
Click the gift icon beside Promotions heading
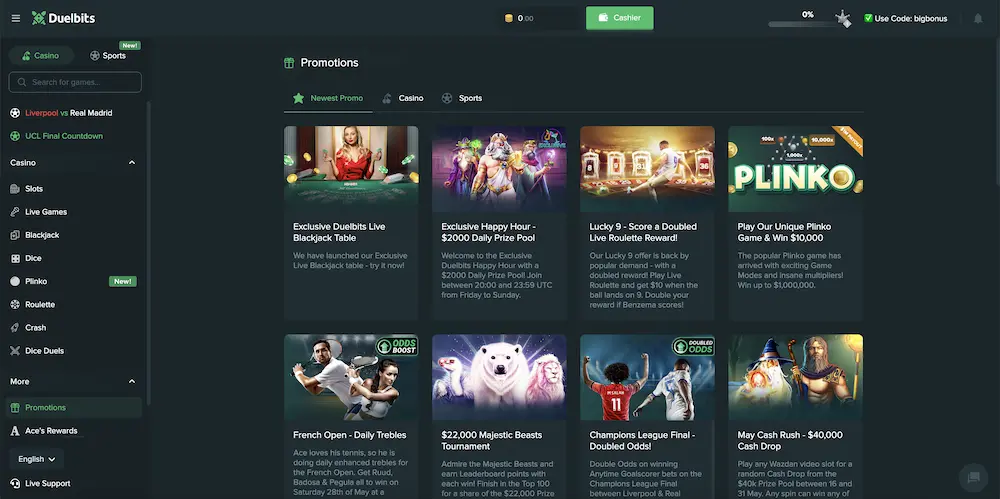[289, 63]
